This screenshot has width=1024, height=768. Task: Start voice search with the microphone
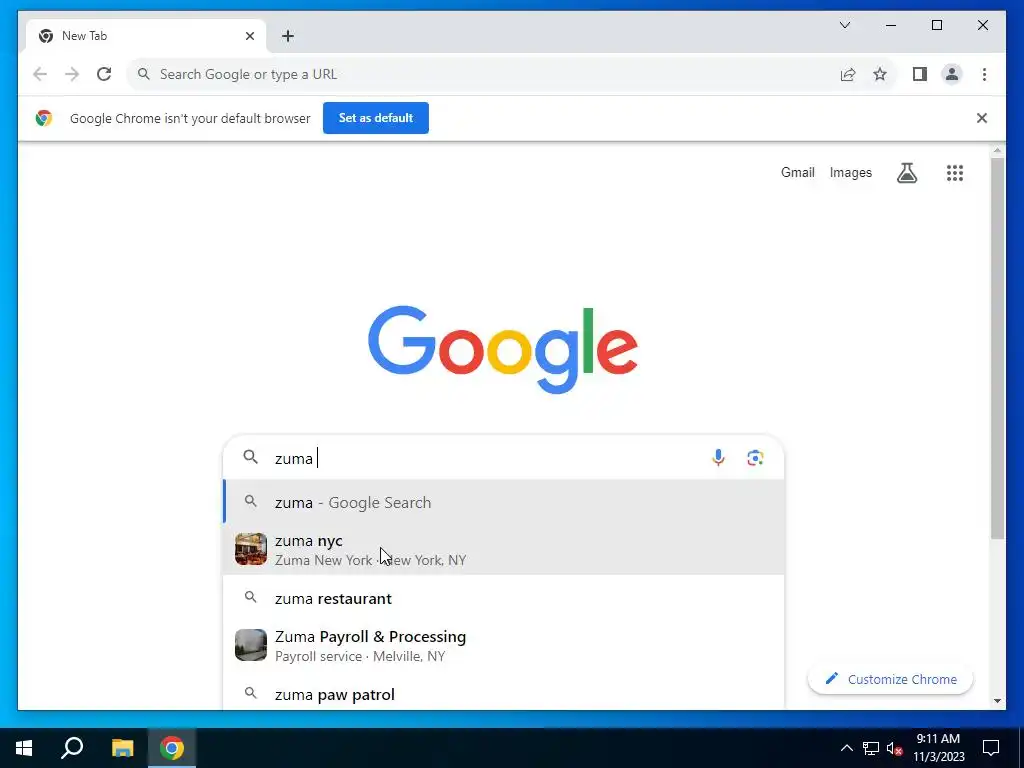pyautogui.click(x=718, y=458)
